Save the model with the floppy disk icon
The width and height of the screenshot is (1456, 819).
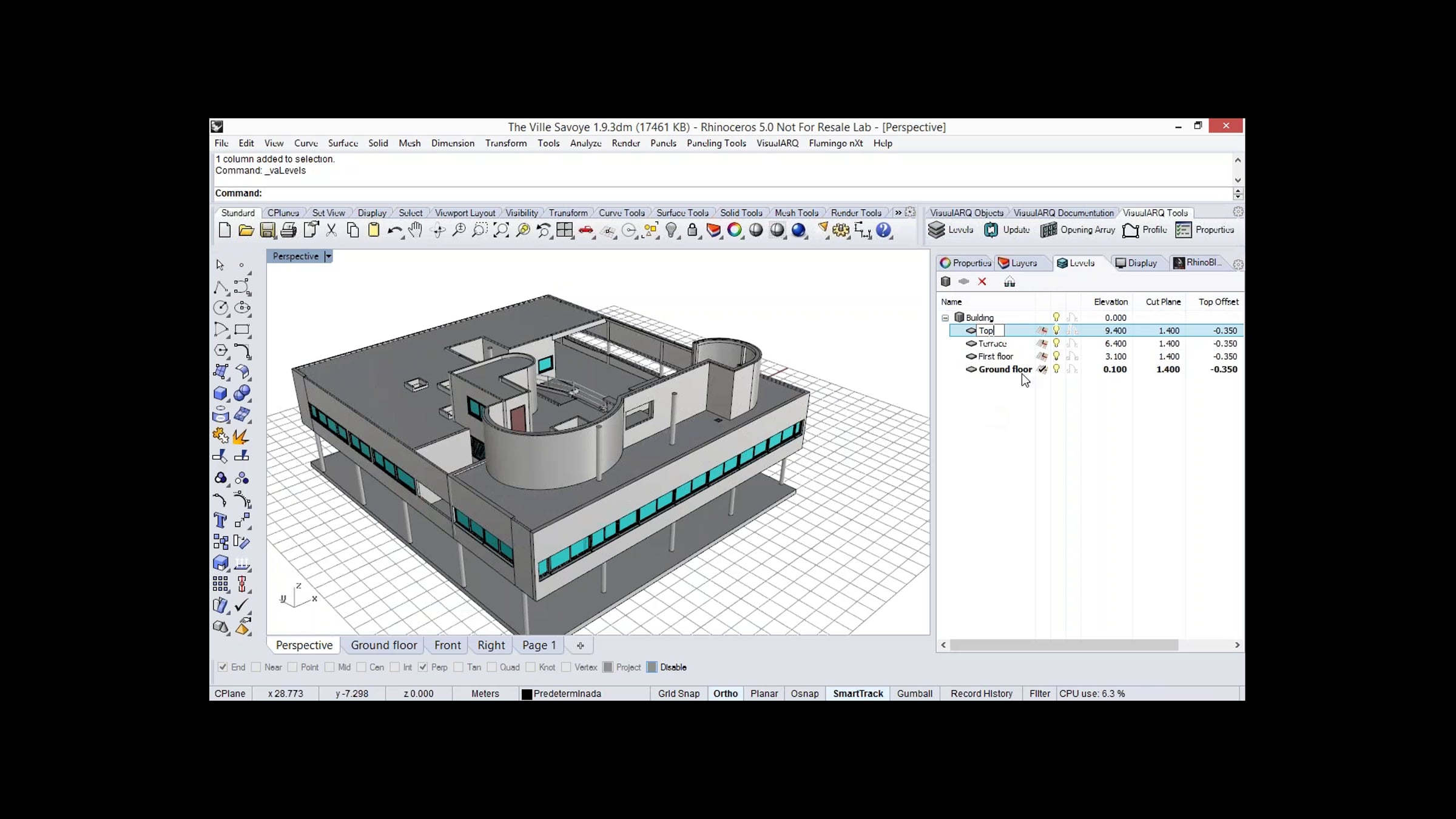[267, 230]
